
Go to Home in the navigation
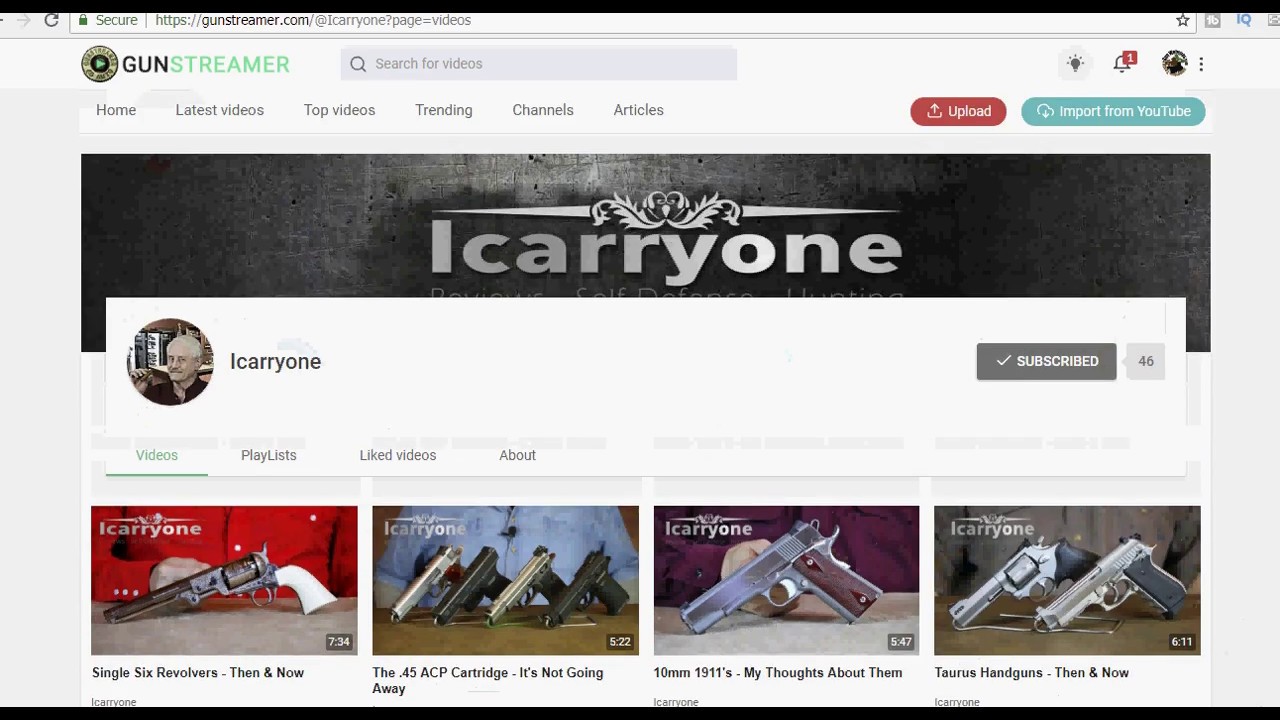[116, 110]
